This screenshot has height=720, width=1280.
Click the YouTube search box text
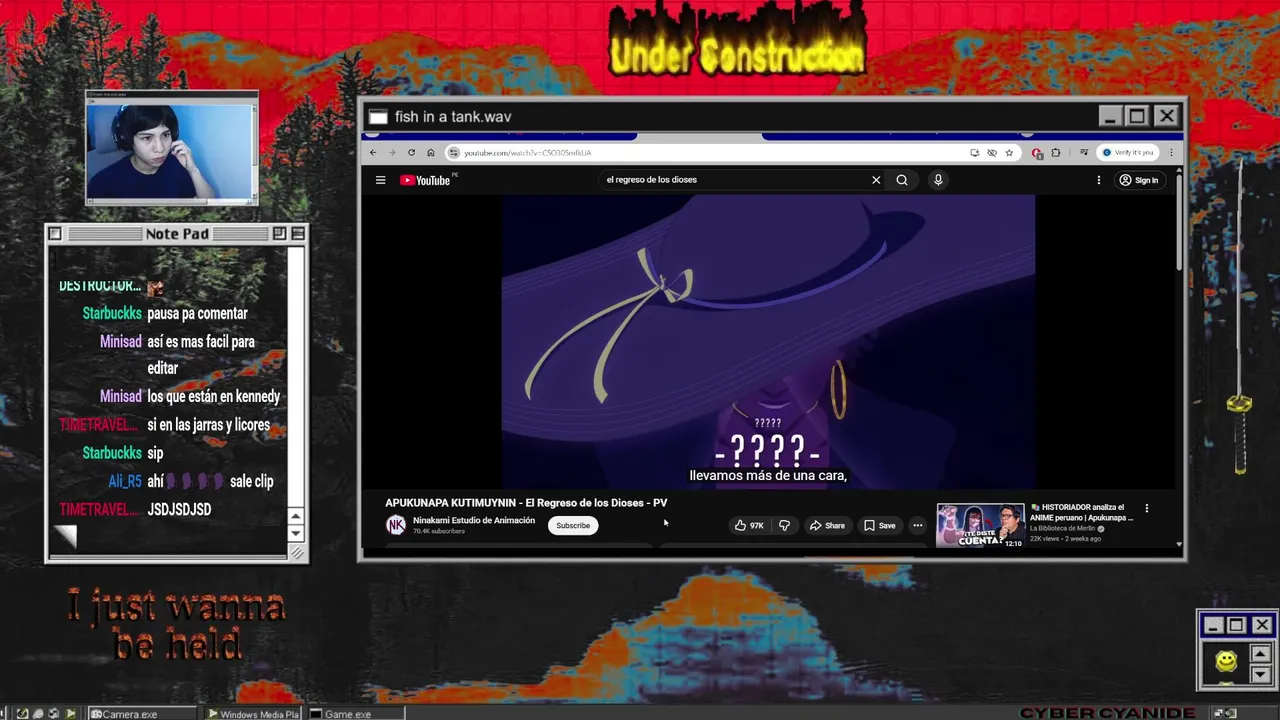[x=652, y=180]
